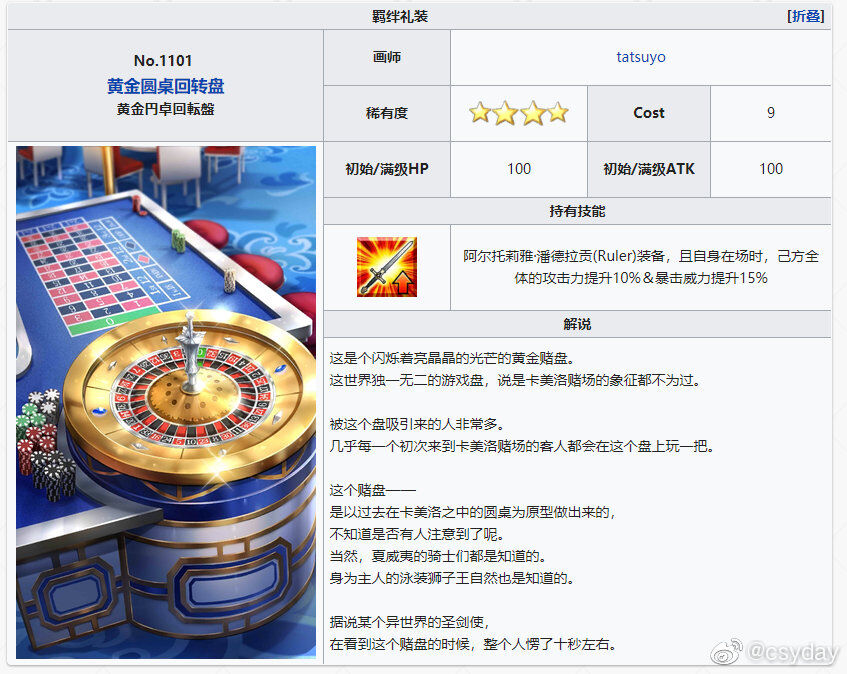Click the Weibo logo watermark

[x=727, y=651]
